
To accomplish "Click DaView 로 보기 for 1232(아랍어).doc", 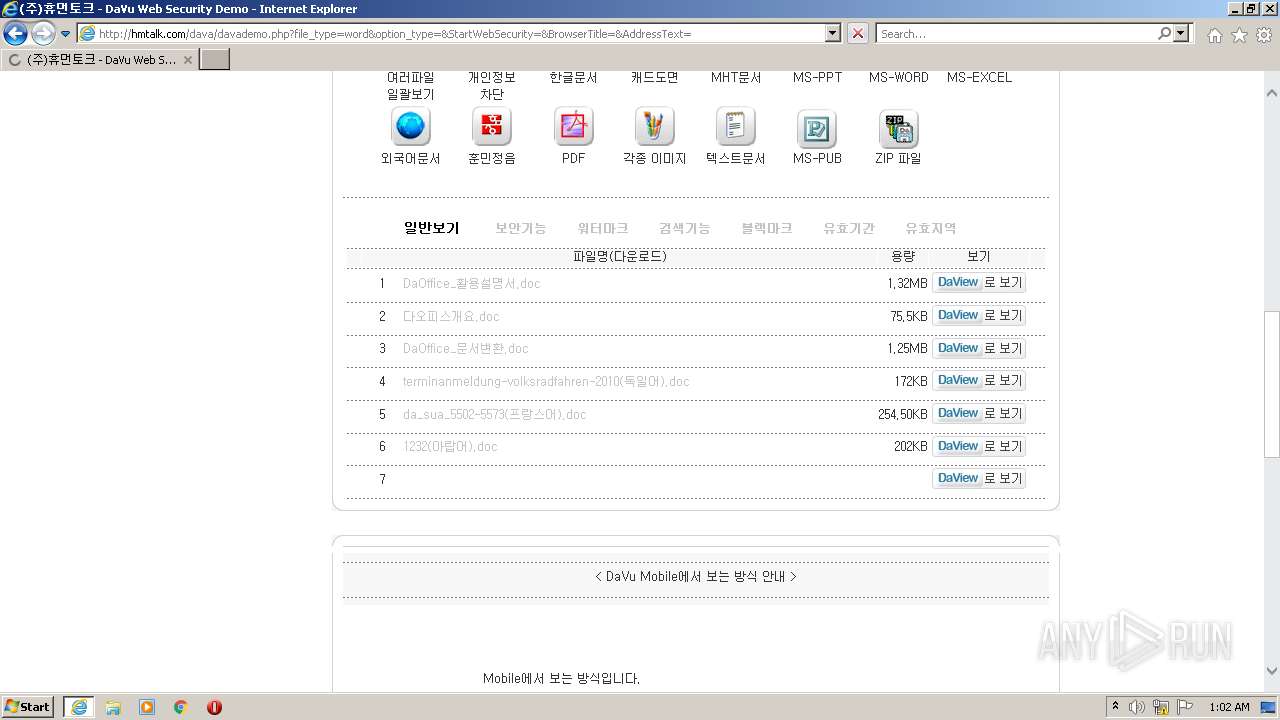I will pos(979,446).
